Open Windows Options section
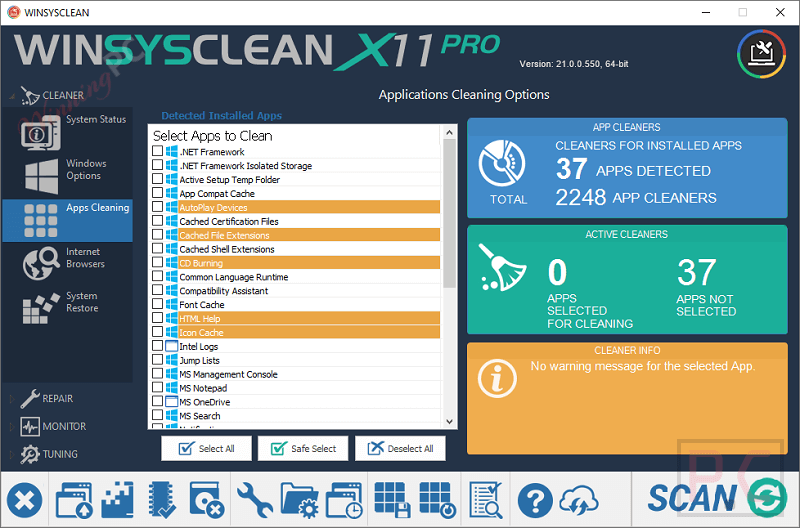Image resolution: width=800 pixels, height=528 pixels. point(67,175)
